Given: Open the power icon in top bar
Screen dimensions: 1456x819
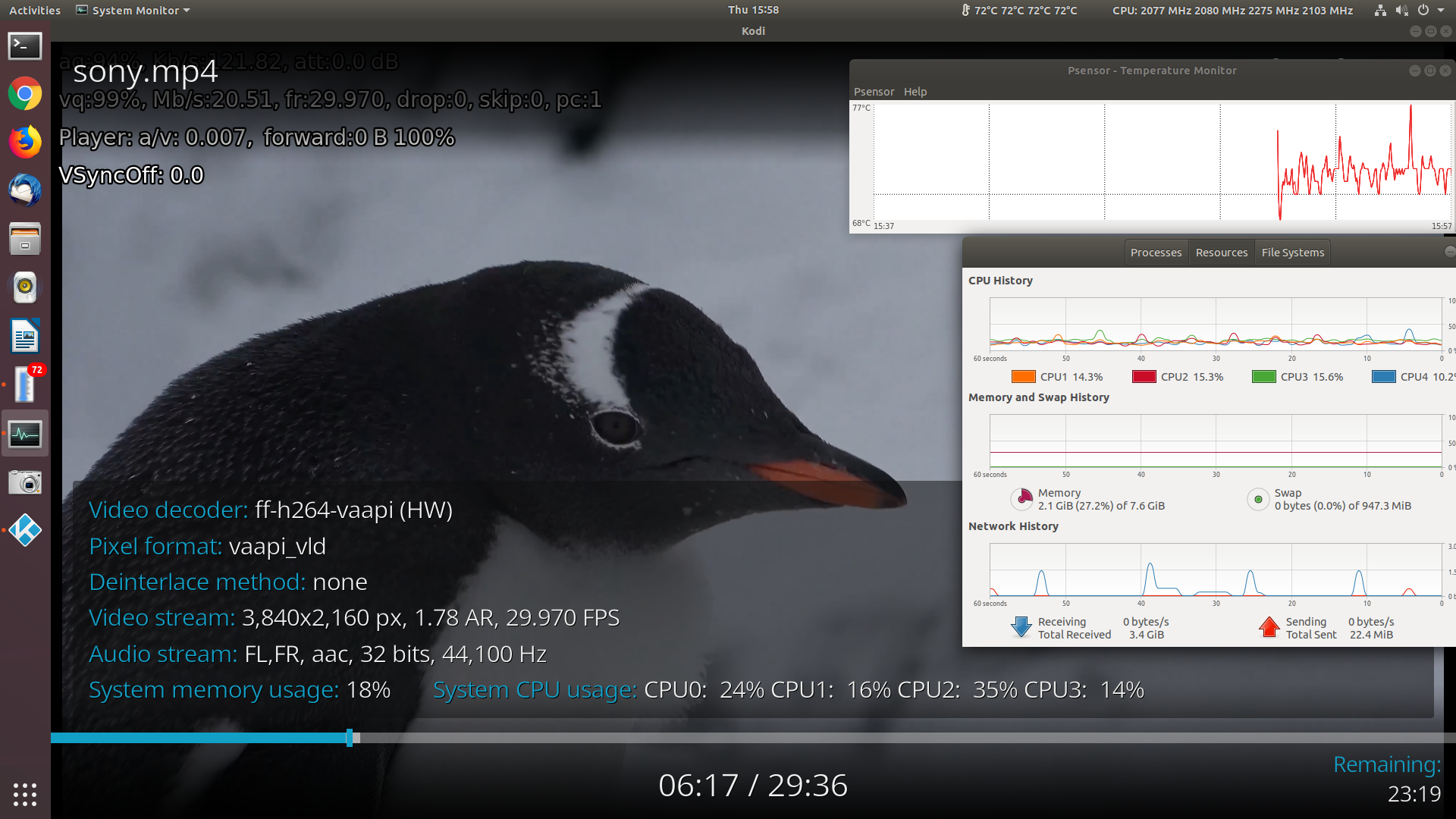Looking at the screenshot, I should [x=1423, y=10].
